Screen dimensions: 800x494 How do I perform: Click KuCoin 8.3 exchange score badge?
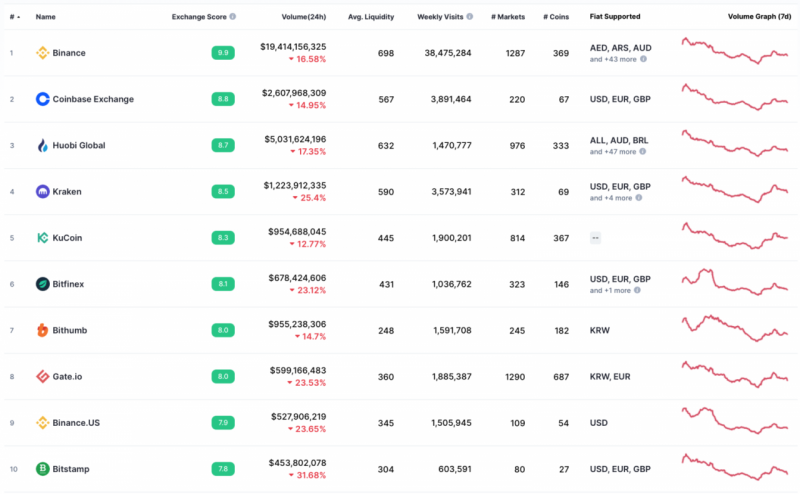coord(223,238)
